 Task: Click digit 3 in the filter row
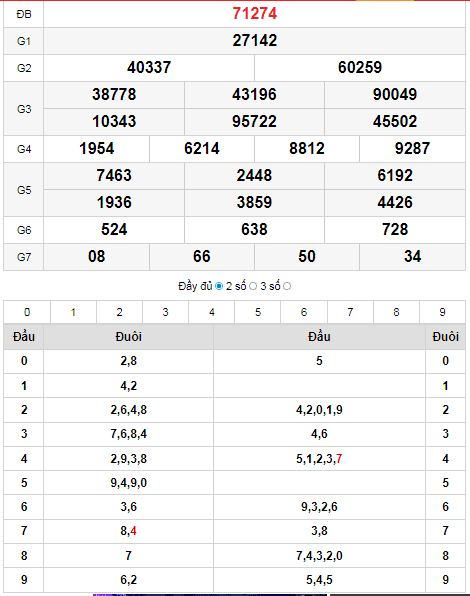point(165,312)
